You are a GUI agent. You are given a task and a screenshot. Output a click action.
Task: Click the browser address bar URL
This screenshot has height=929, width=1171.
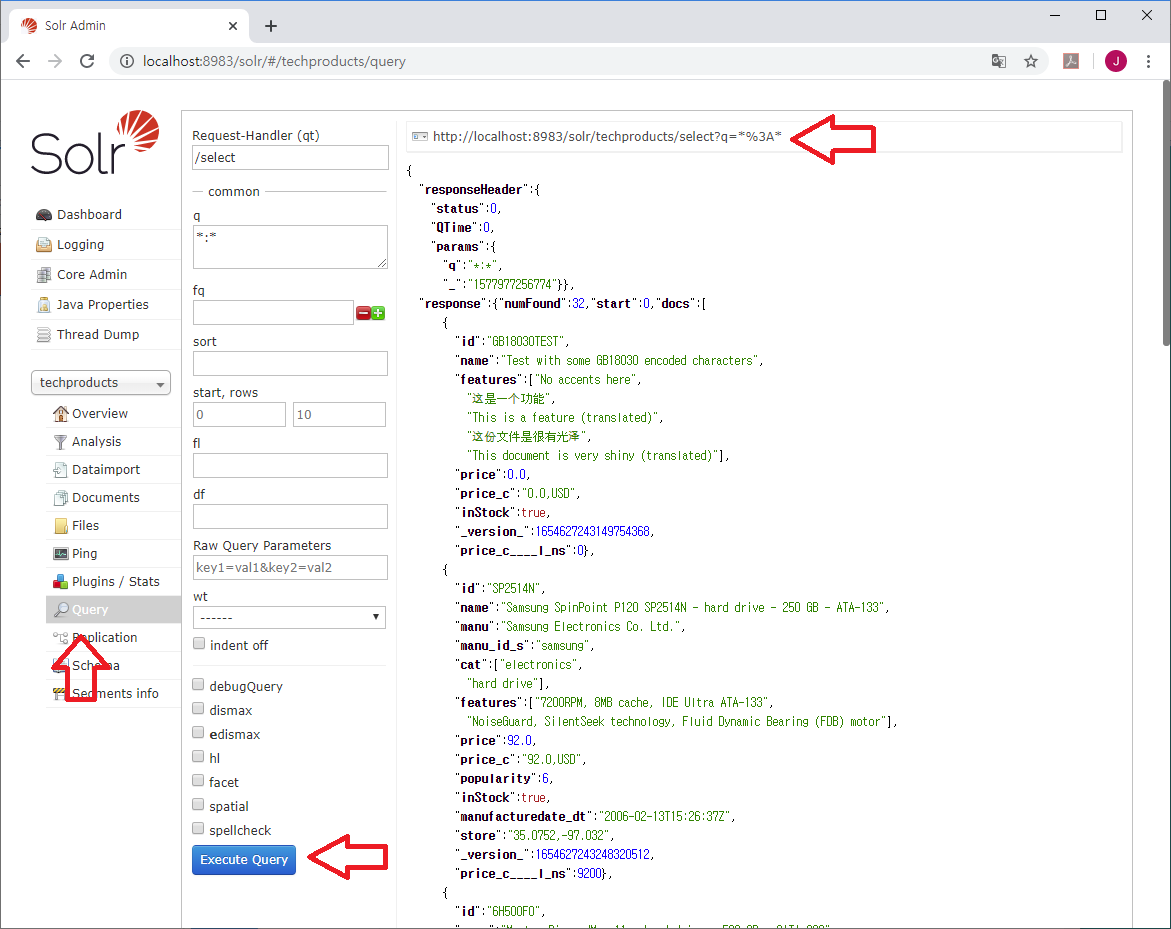[274, 61]
